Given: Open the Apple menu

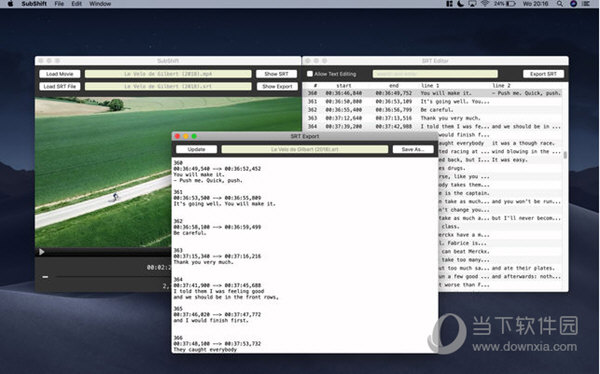Looking at the screenshot, I should (10, 4).
